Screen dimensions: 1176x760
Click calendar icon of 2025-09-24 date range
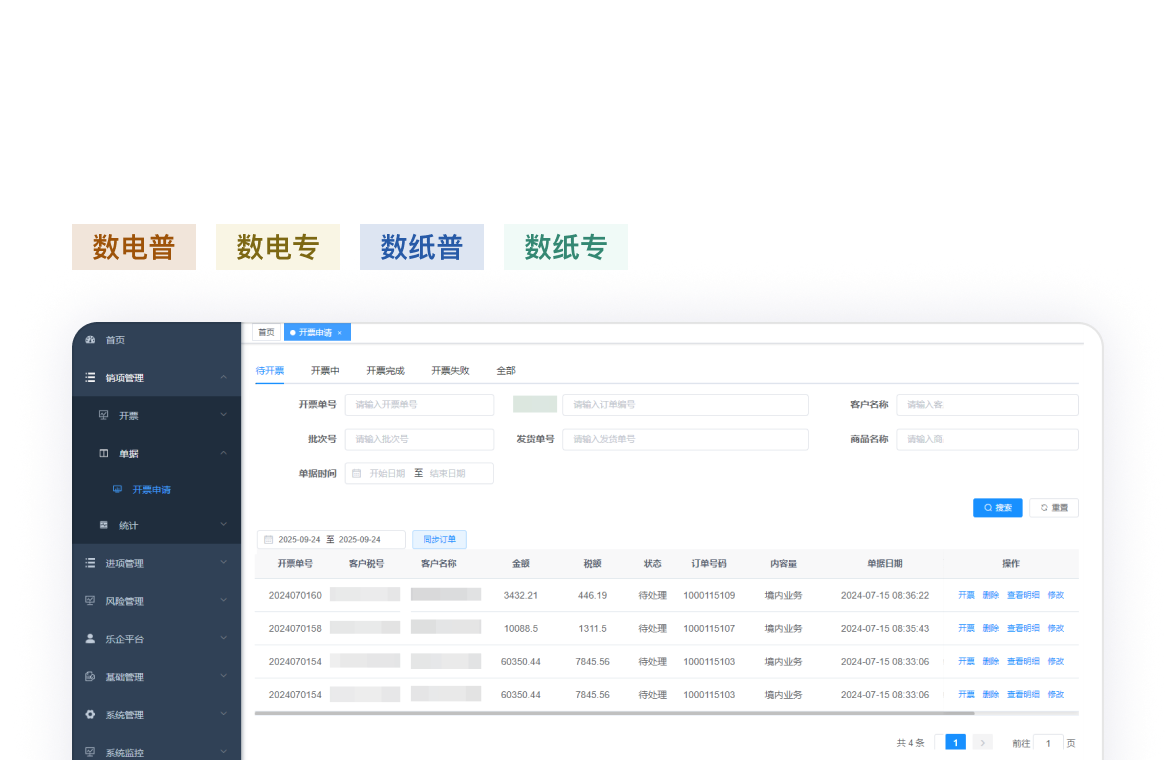pyautogui.click(x=268, y=539)
